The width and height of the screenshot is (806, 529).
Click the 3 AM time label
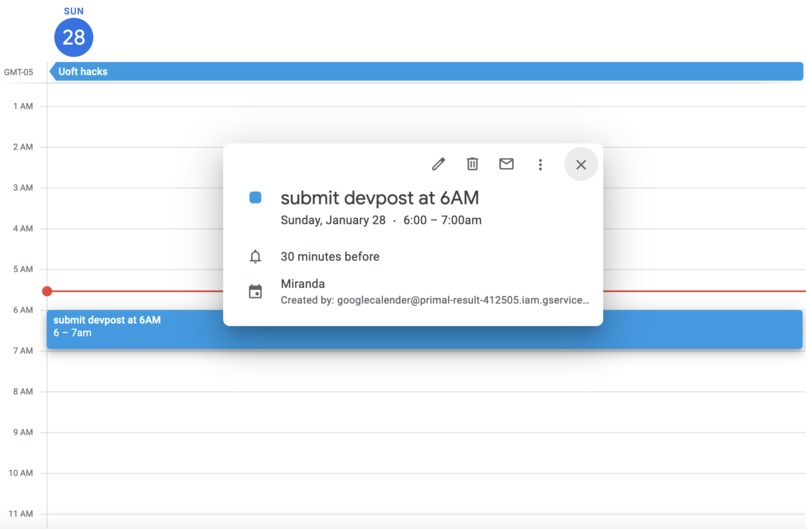23,188
